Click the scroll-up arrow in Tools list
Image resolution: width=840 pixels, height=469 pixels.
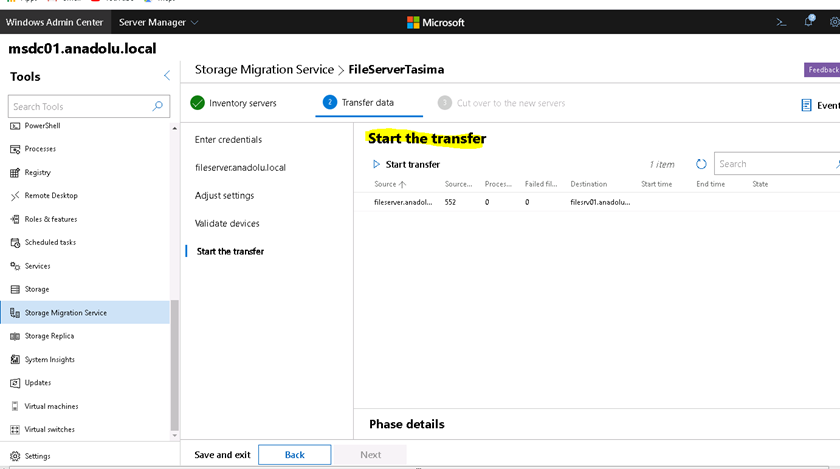[x=174, y=129]
